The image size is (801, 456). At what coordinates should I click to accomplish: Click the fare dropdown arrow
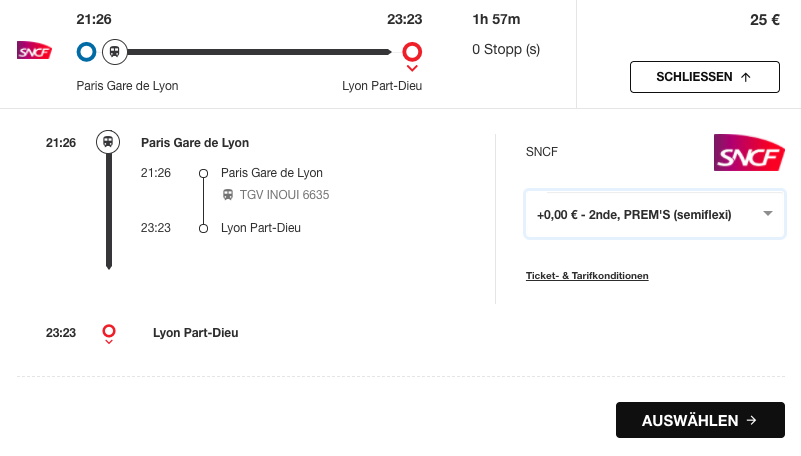[x=768, y=213]
